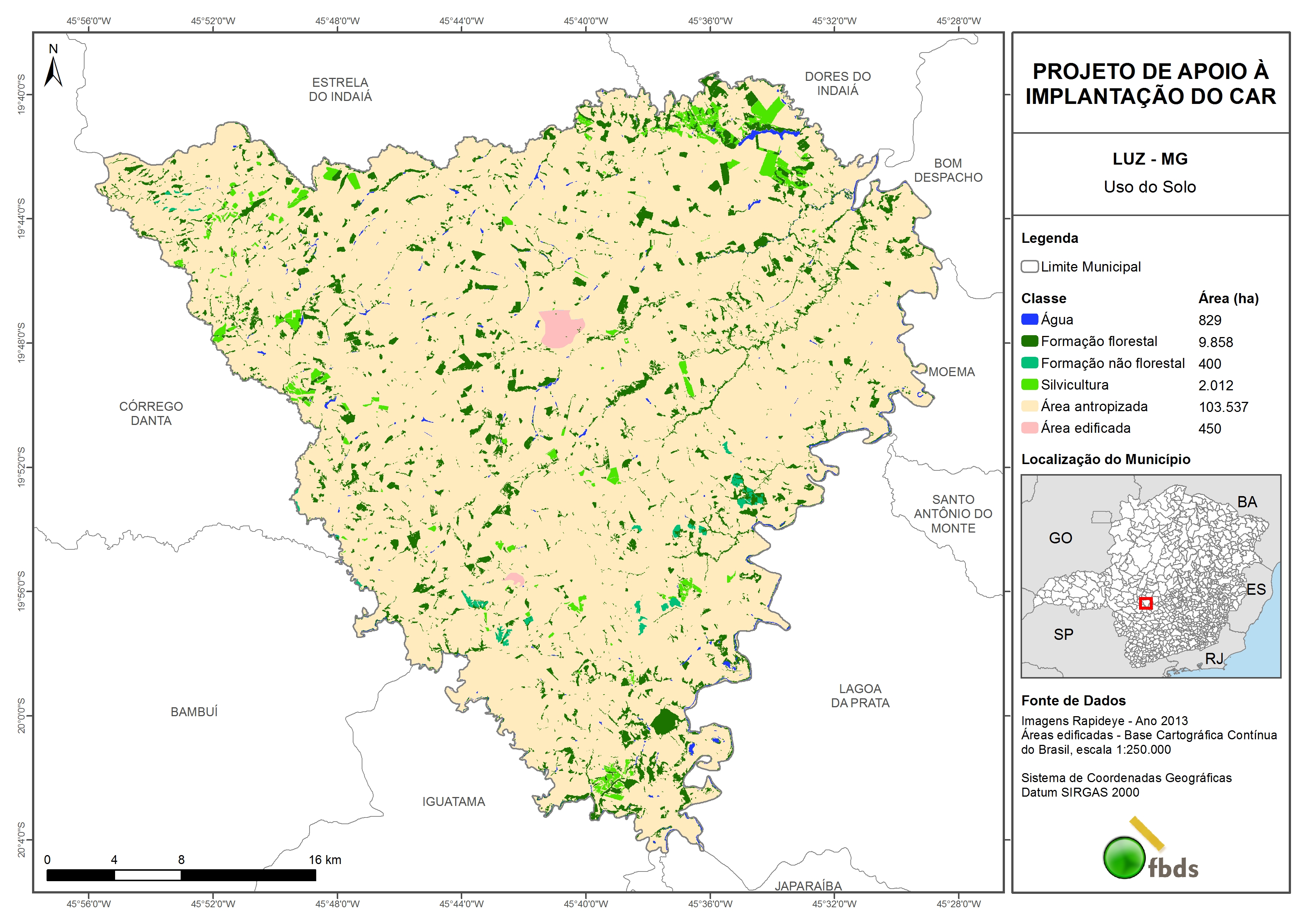This screenshot has width=1307, height=924.
Task: Select the Área edificada pink swatch
Action: click(x=1029, y=428)
